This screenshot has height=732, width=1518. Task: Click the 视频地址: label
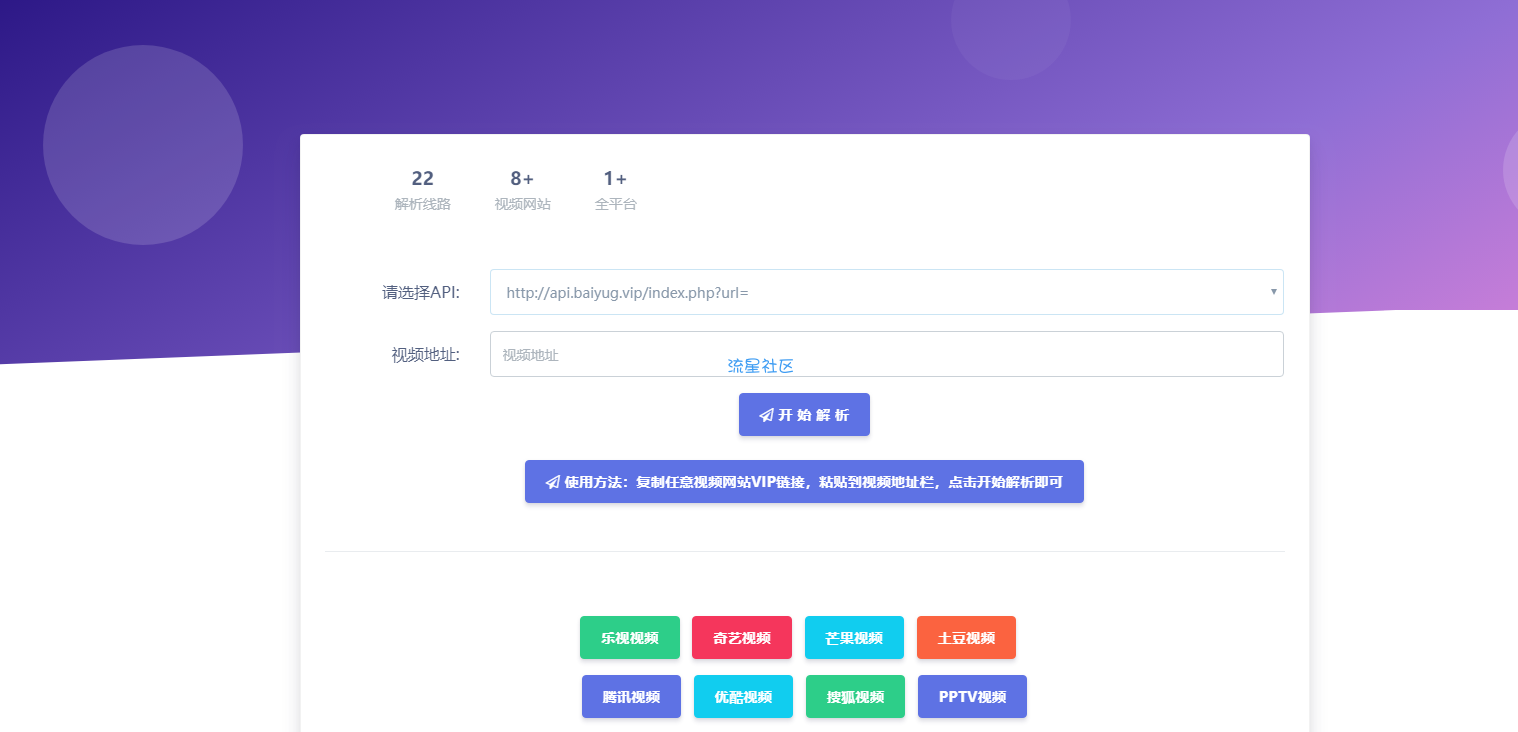[x=426, y=355]
